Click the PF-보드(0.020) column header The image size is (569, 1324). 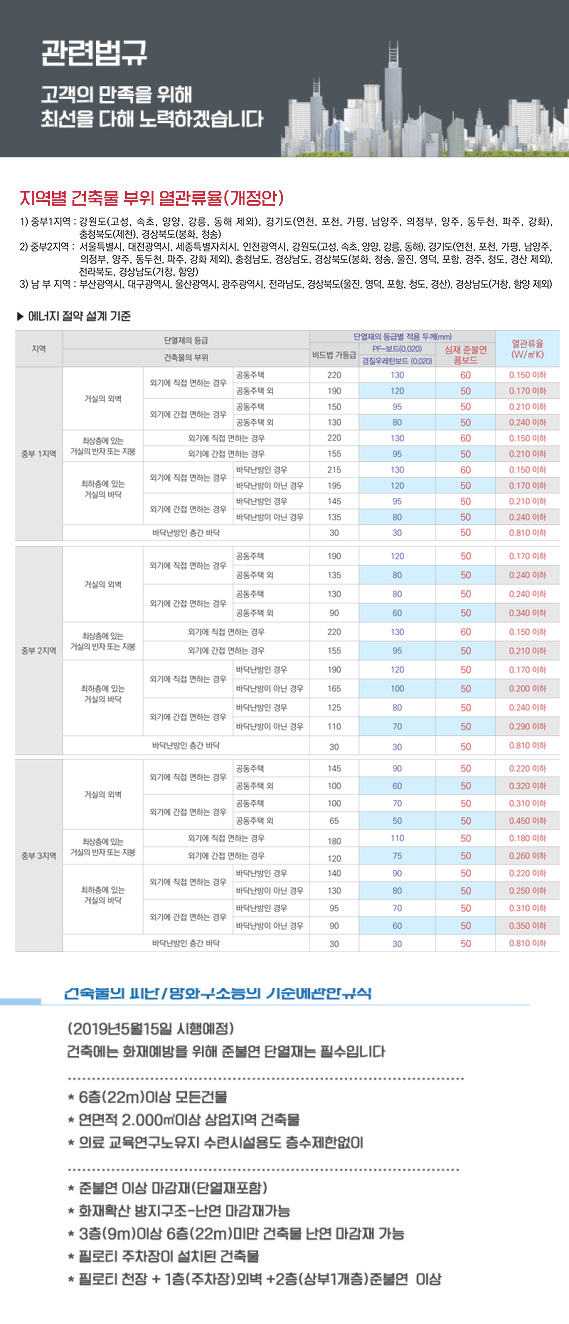tap(396, 352)
